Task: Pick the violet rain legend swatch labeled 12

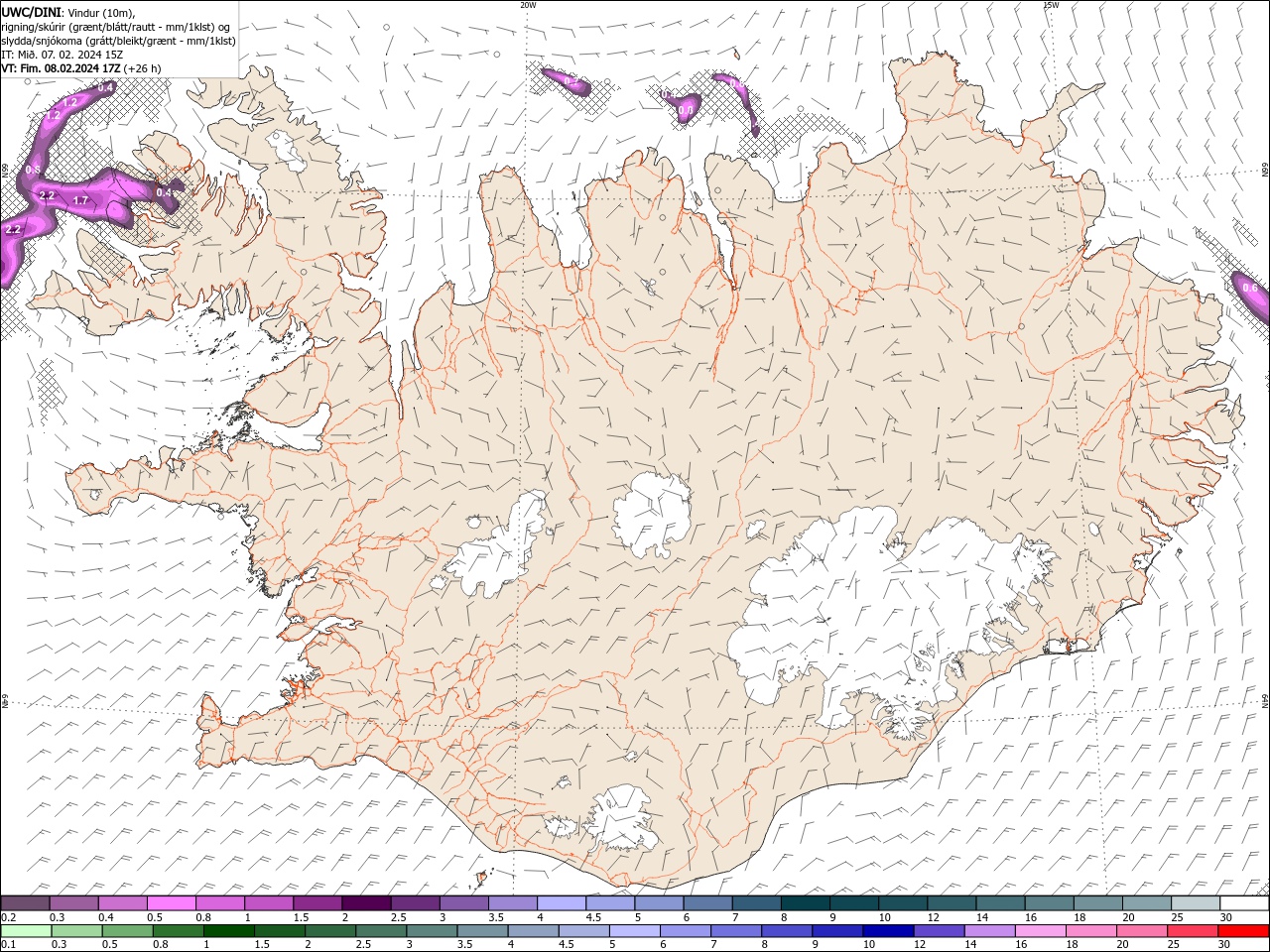Action: (938, 931)
